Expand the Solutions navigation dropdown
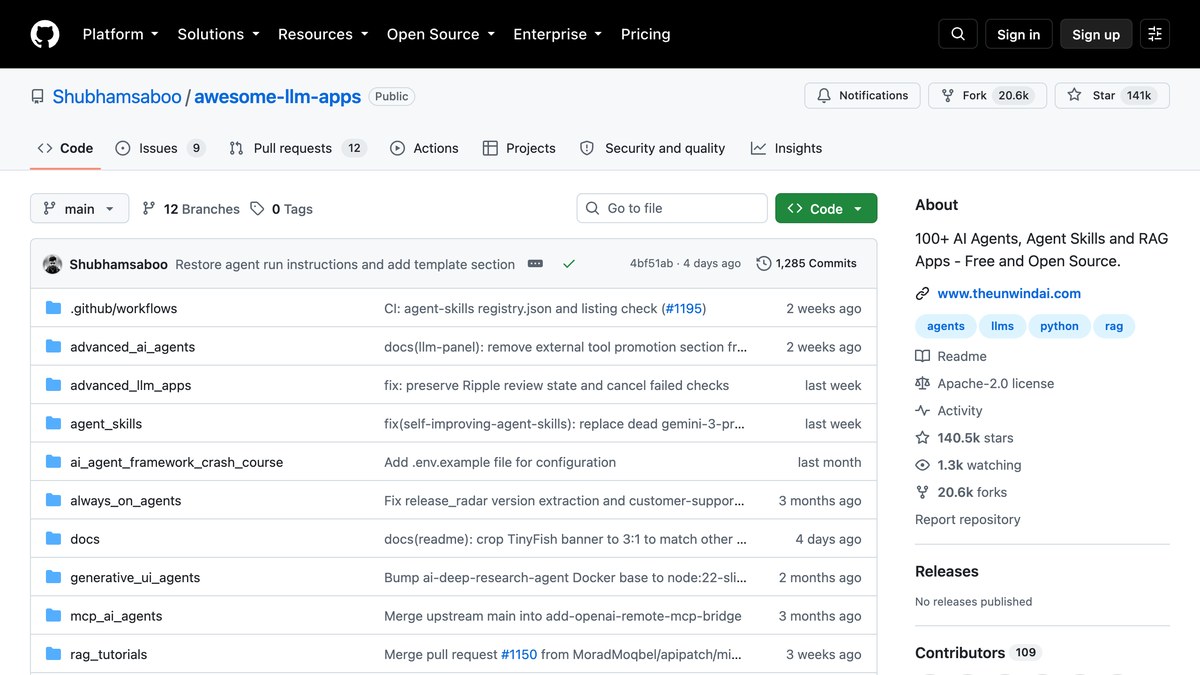 [218, 34]
